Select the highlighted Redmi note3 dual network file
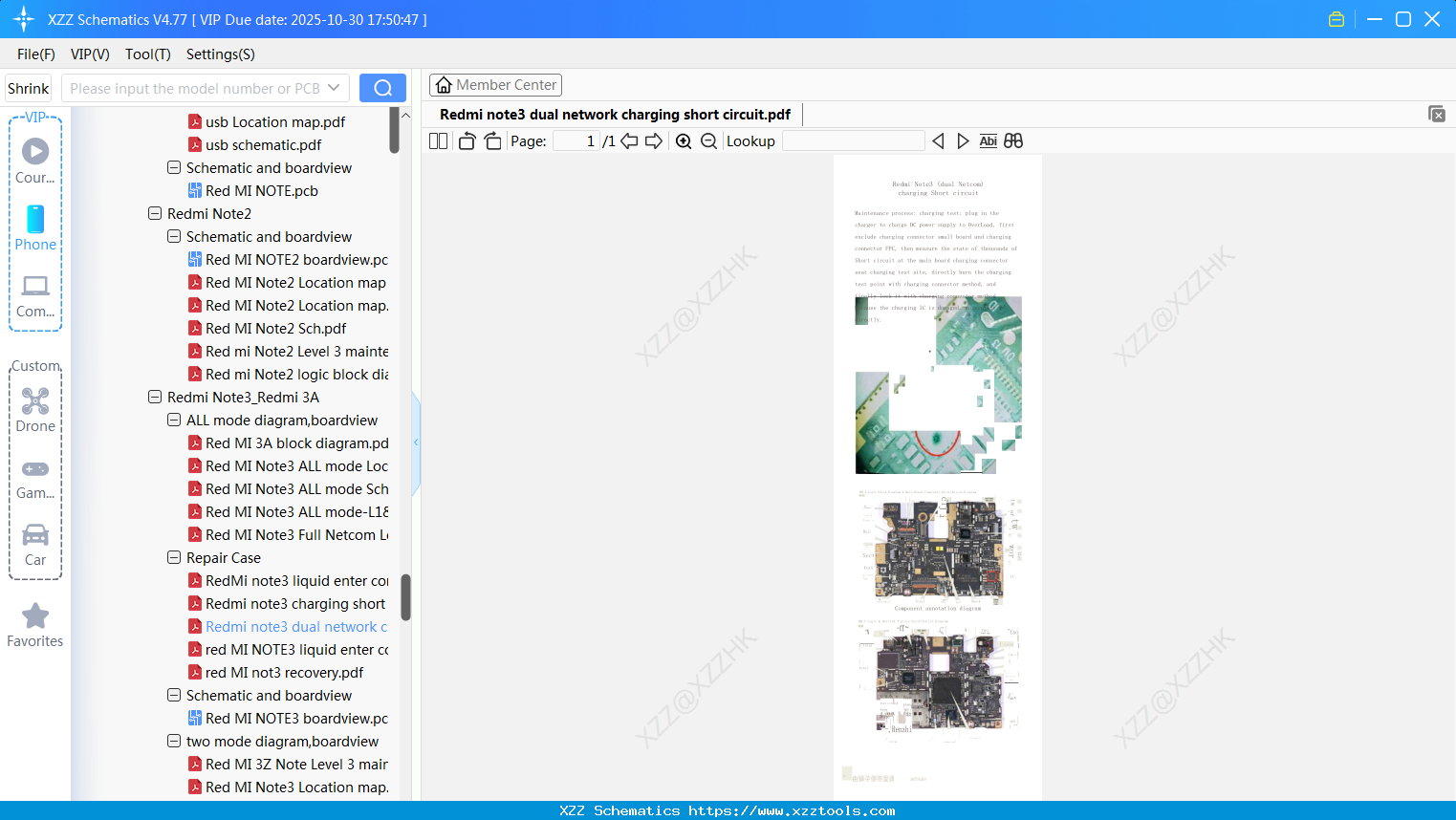The width and height of the screenshot is (1456, 820). [x=296, y=626]
